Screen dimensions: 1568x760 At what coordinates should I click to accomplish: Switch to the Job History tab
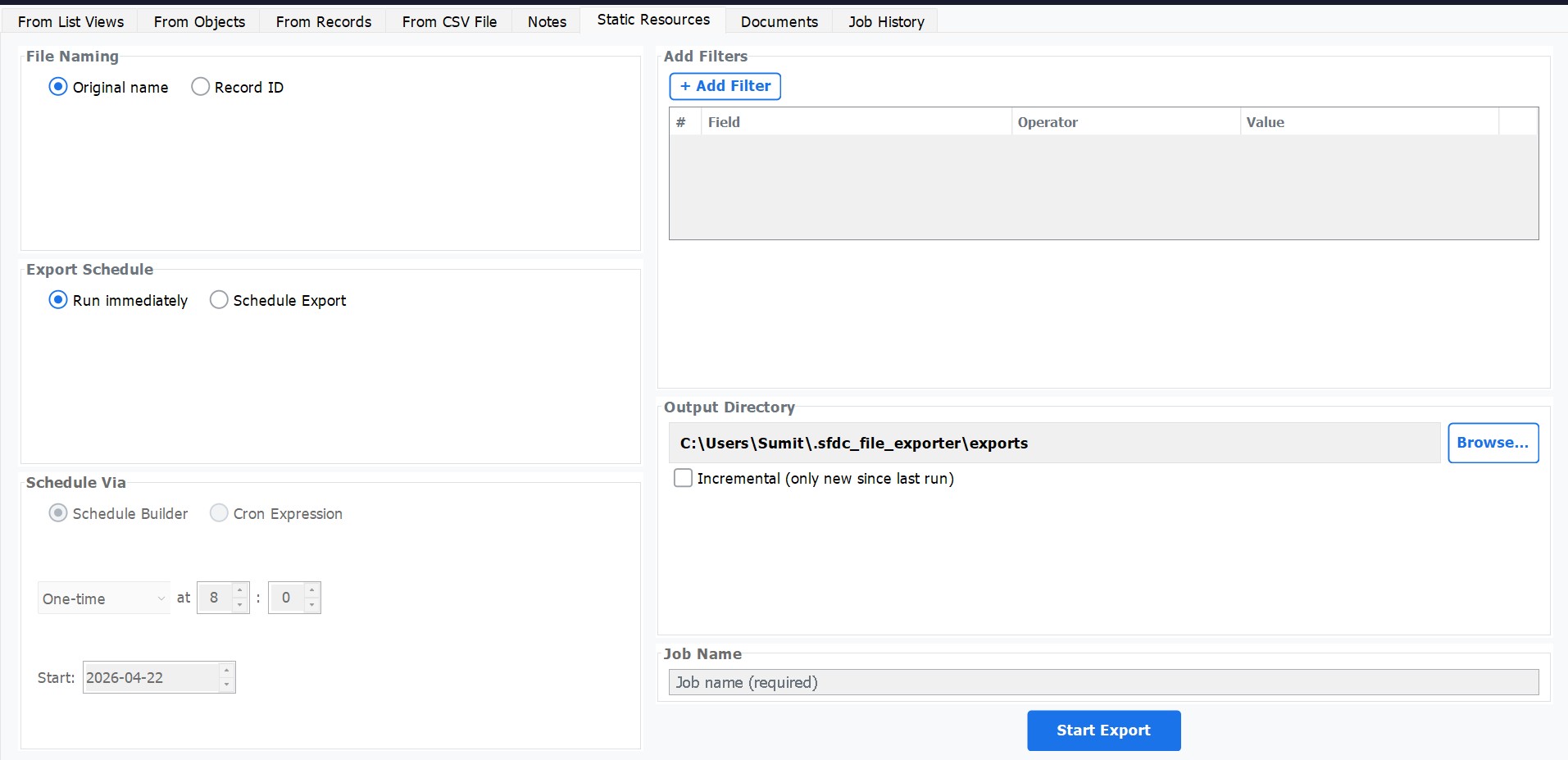(884, 21)
